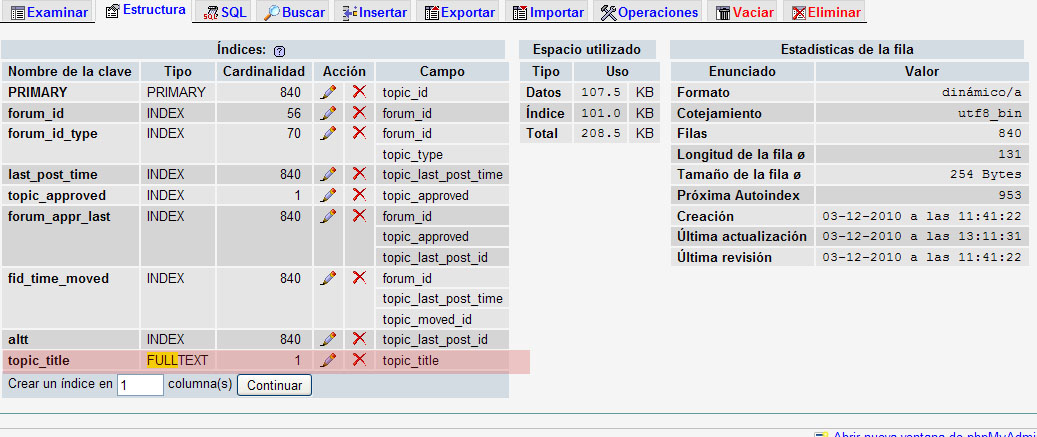Viewport: 1037px width, 437px height.
Task: Click the Última actualización date value
Action: click(922, 237)
